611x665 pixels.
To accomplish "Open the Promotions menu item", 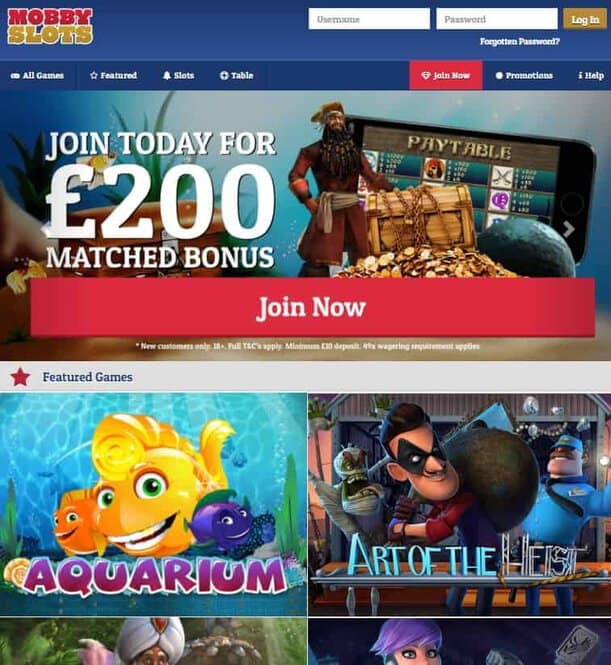I will (x=524, y=75).
